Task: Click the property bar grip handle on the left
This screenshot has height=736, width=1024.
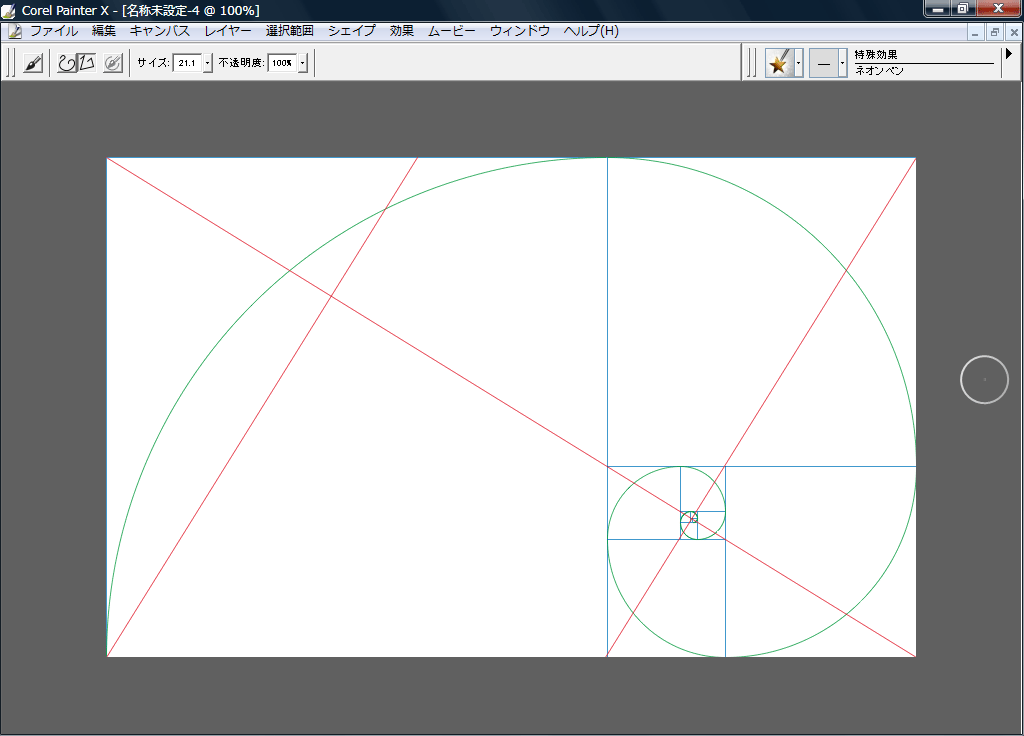Action: [11, 63]
